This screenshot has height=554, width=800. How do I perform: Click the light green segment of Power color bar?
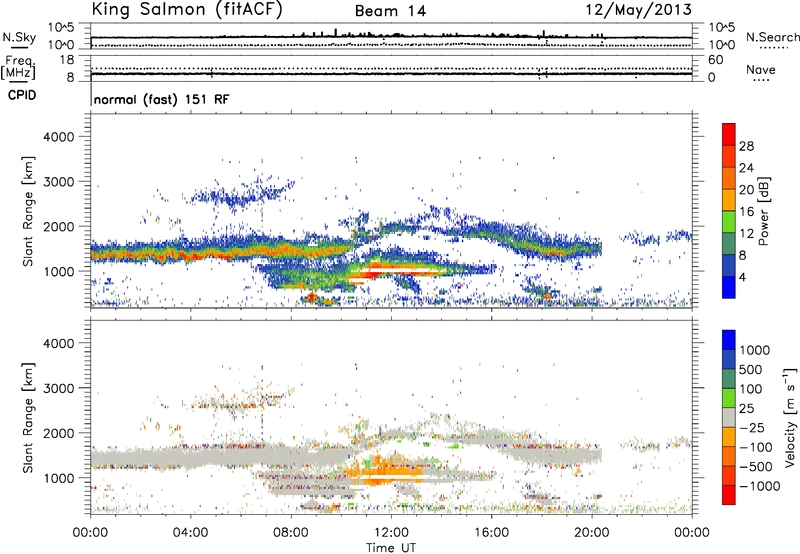pyautogui.click(x=729, y=222)
